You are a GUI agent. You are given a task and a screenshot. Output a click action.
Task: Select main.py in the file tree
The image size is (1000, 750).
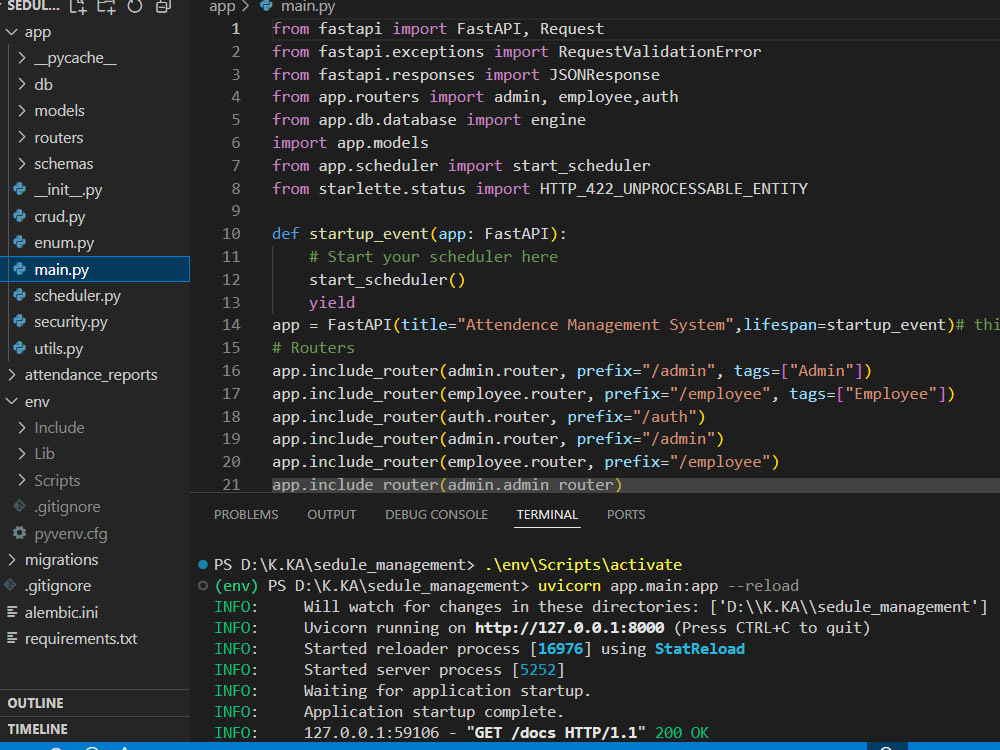coord(95,269)
